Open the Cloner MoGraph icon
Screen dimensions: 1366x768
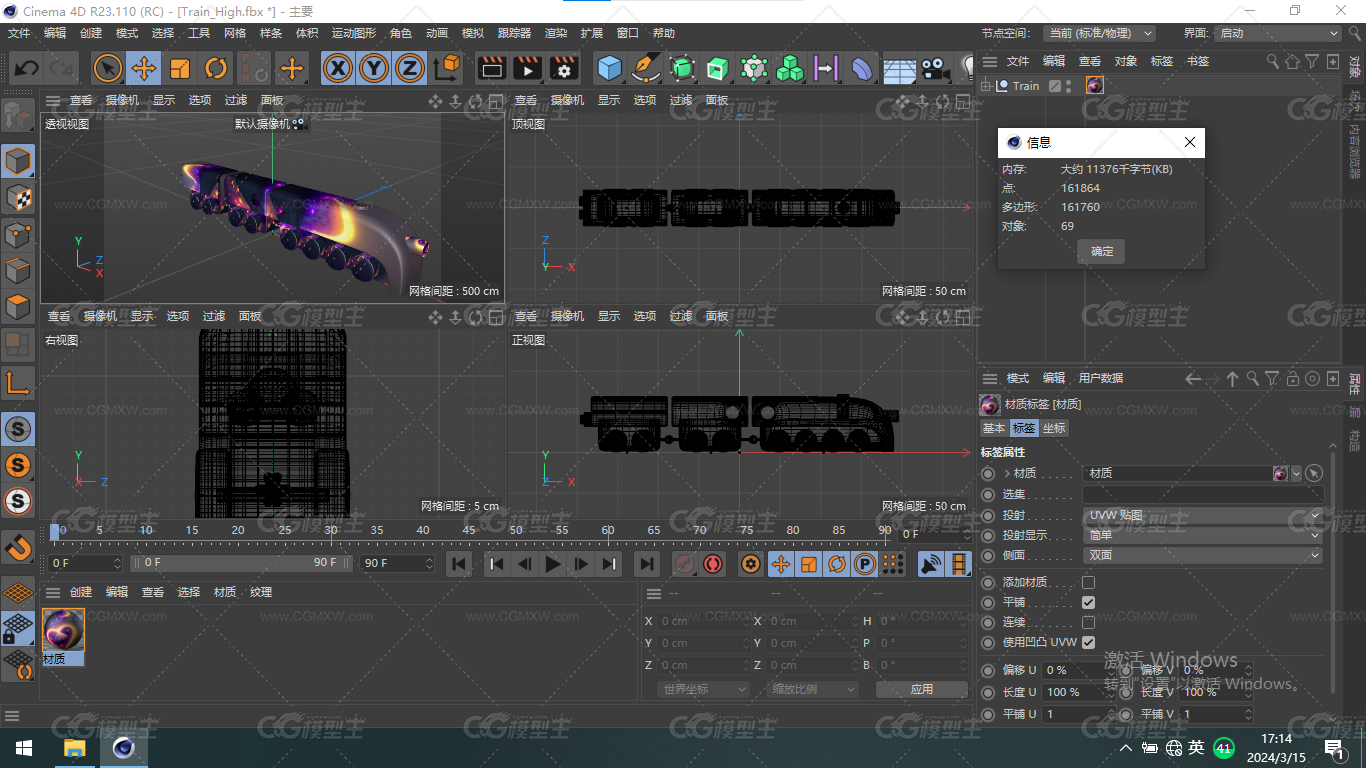790,68
